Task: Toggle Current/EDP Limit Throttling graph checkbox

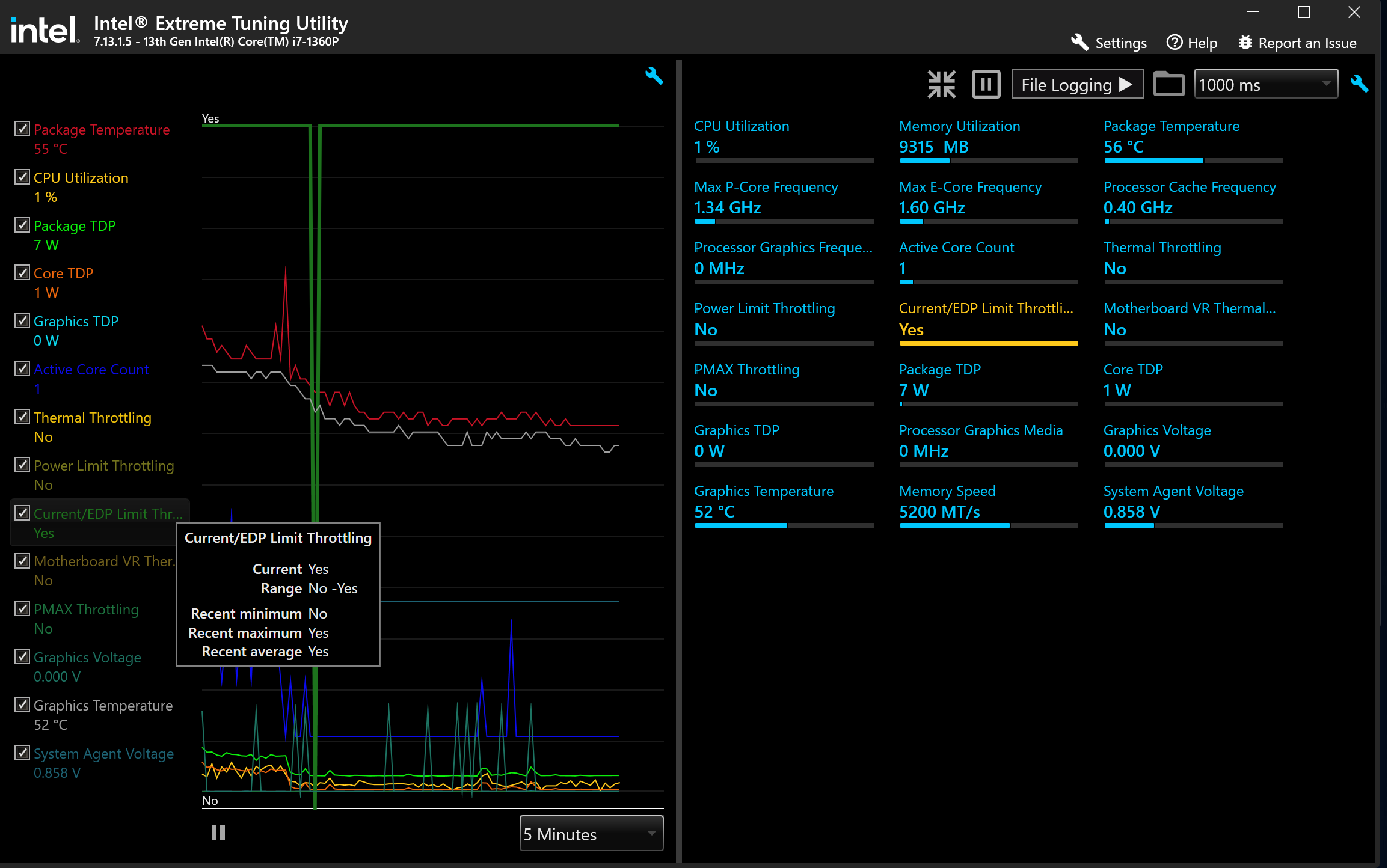Action: click(x=22, y=513)
